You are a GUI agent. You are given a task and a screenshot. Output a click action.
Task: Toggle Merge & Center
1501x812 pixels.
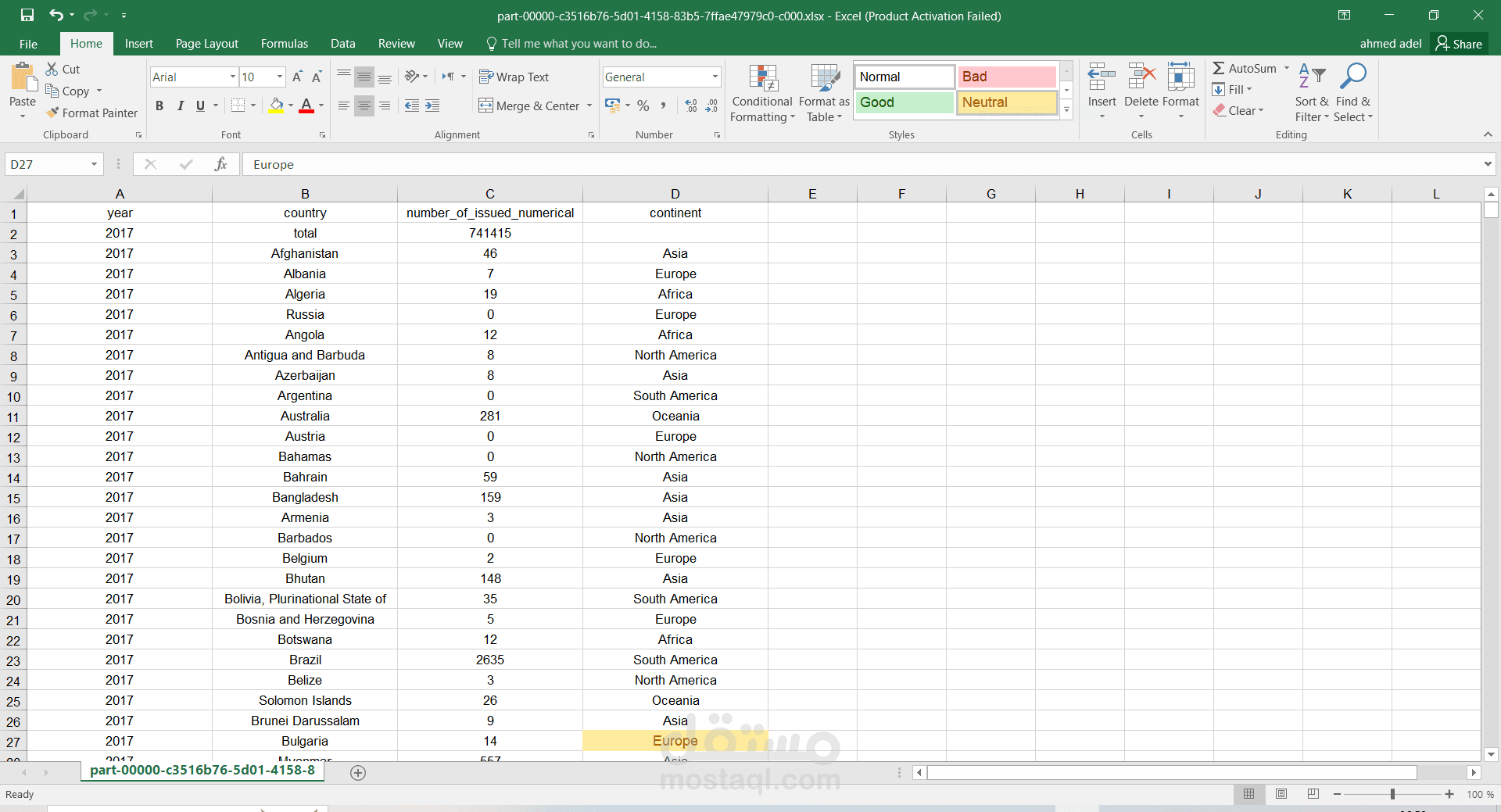tap(528, 106)
